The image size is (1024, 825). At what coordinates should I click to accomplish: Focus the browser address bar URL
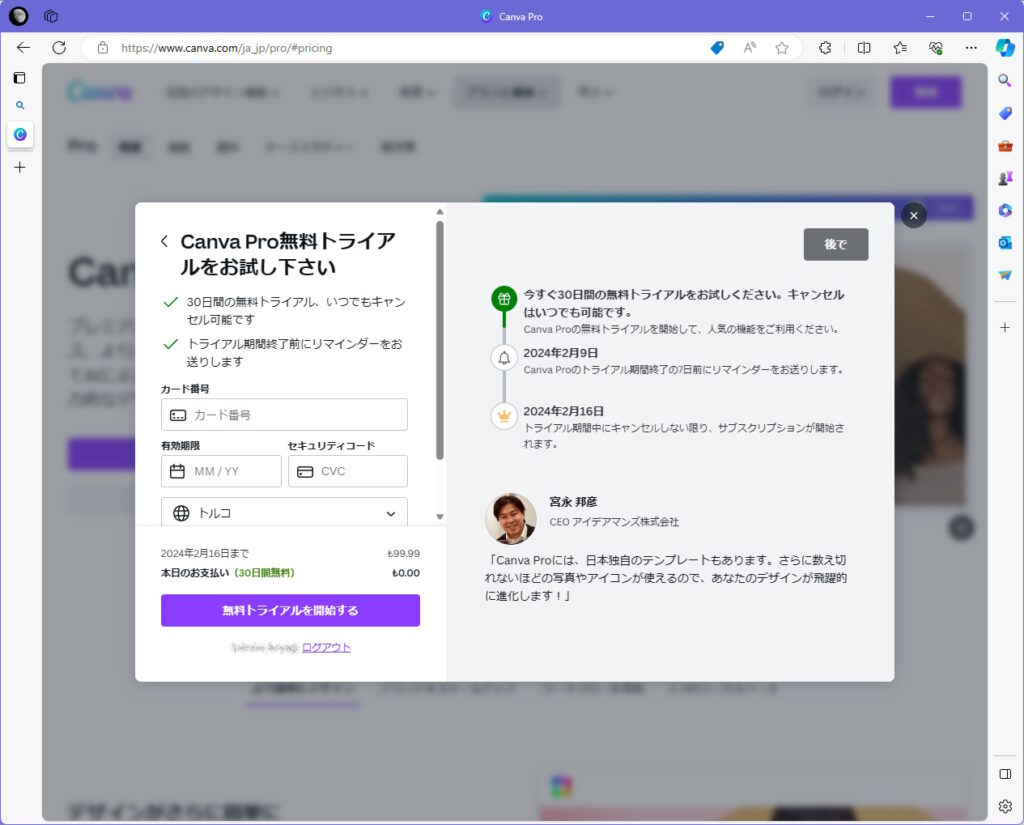pyautogui.click(x=227, y=48)
